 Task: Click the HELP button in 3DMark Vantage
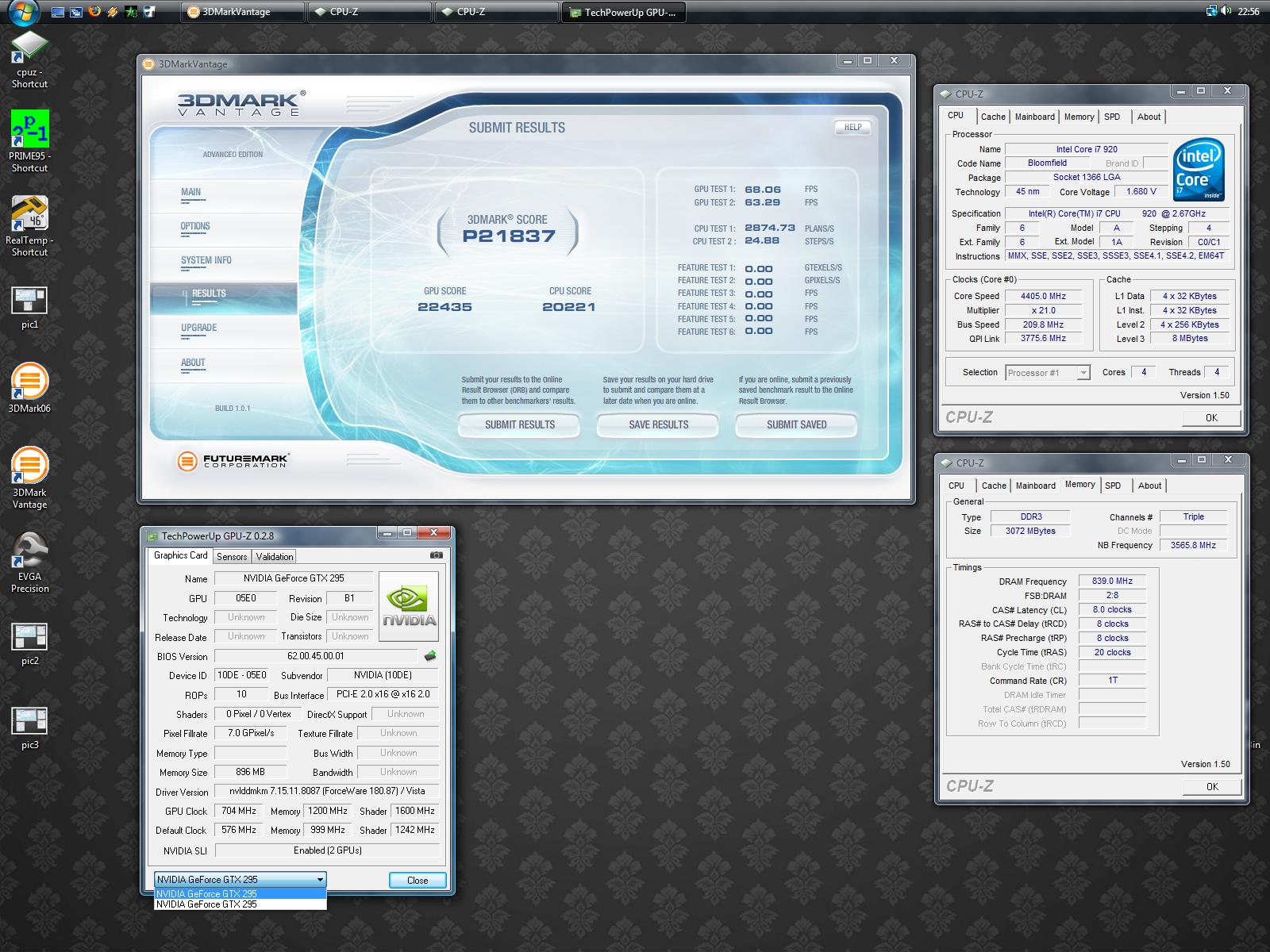click(x=852, y=127)
